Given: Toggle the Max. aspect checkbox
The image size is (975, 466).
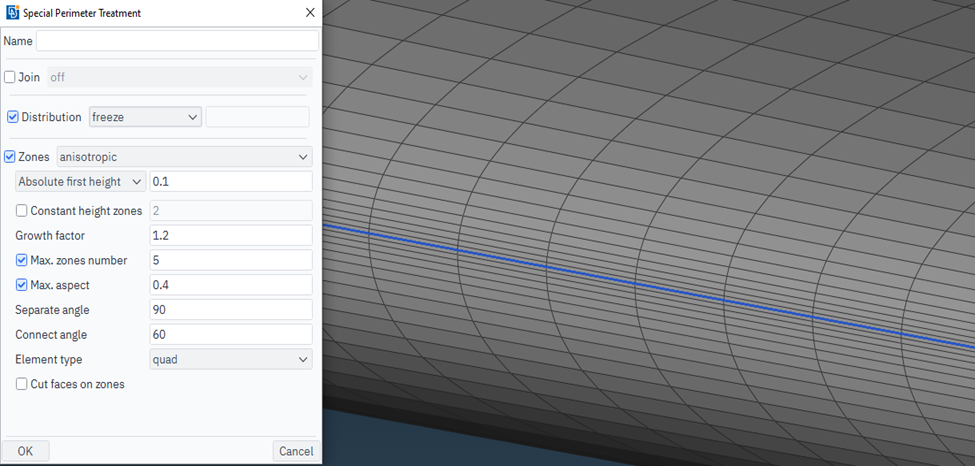Looking at the screenshot, I should coord(22,285).
